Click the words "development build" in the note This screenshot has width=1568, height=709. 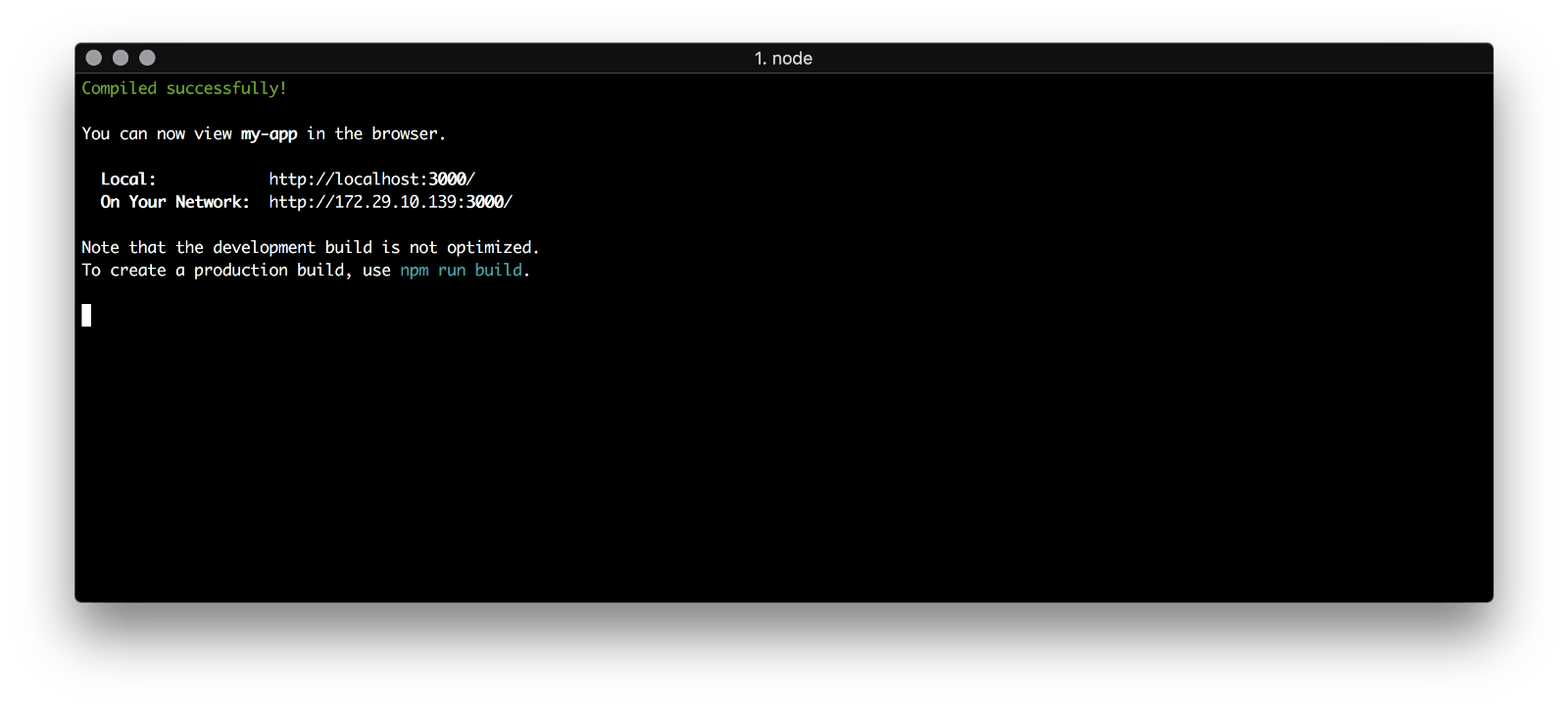coord(292,248)
